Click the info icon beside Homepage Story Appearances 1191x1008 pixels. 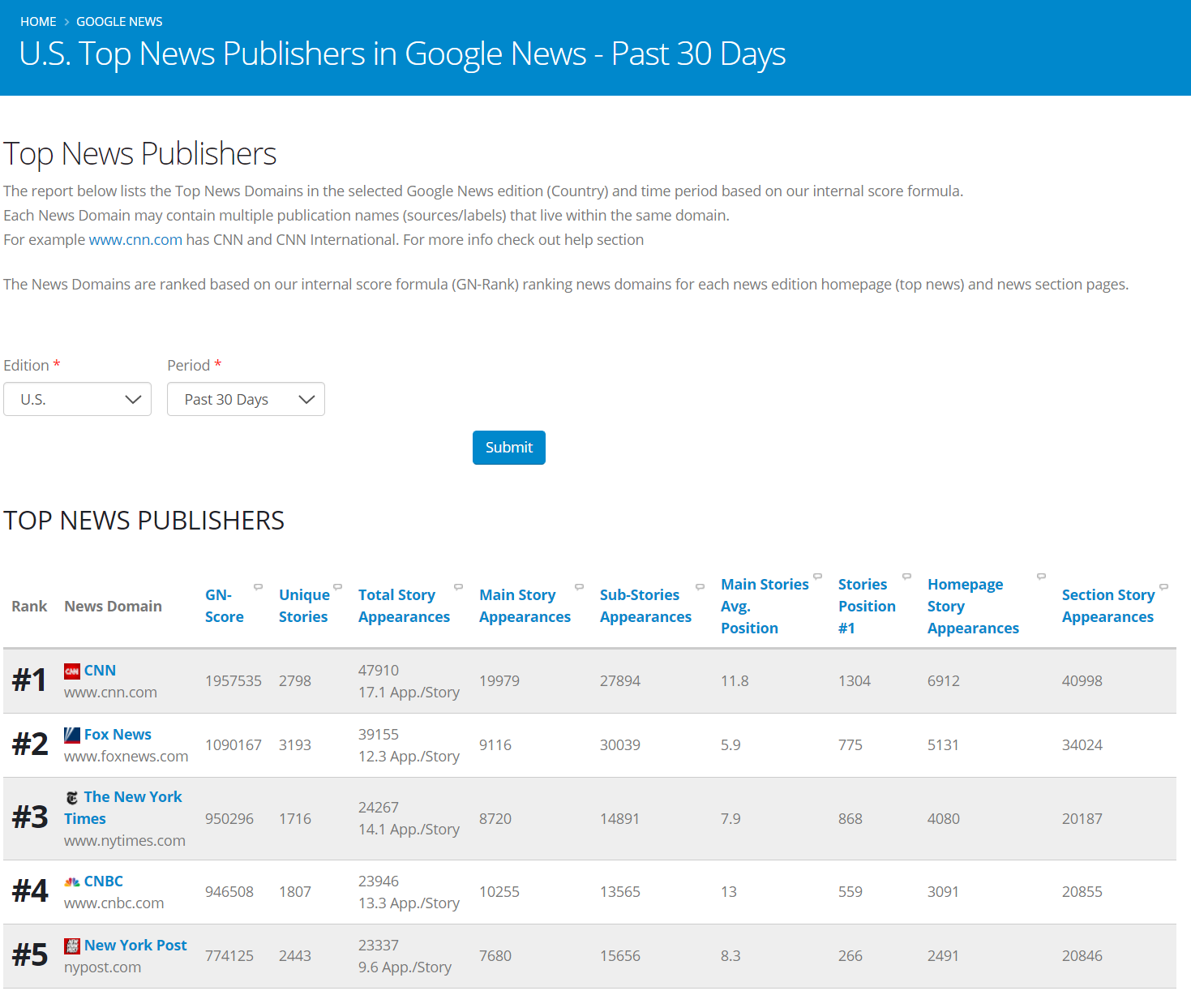coord(1041,577)
